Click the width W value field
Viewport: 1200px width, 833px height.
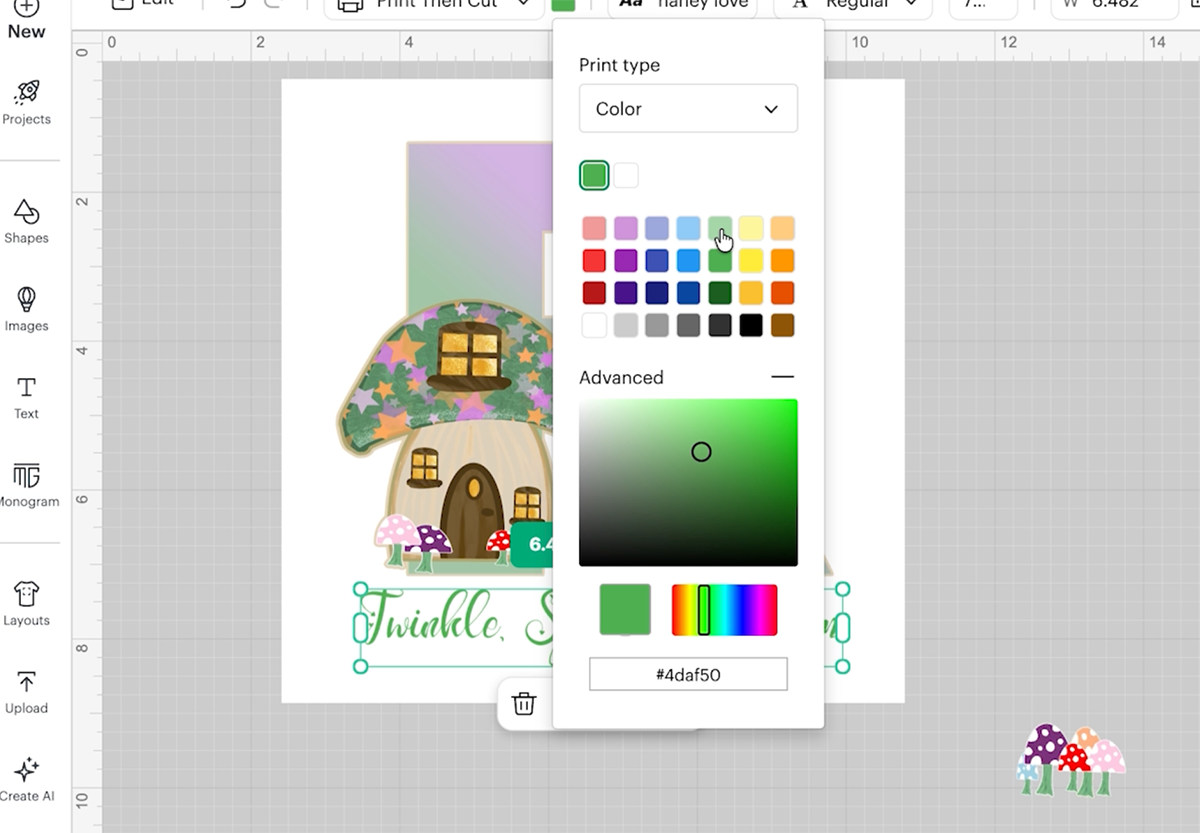tap(1114, 4)
